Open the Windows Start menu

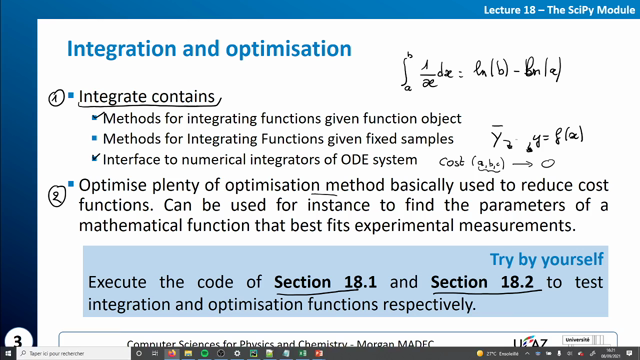click(x=8, y=353)
